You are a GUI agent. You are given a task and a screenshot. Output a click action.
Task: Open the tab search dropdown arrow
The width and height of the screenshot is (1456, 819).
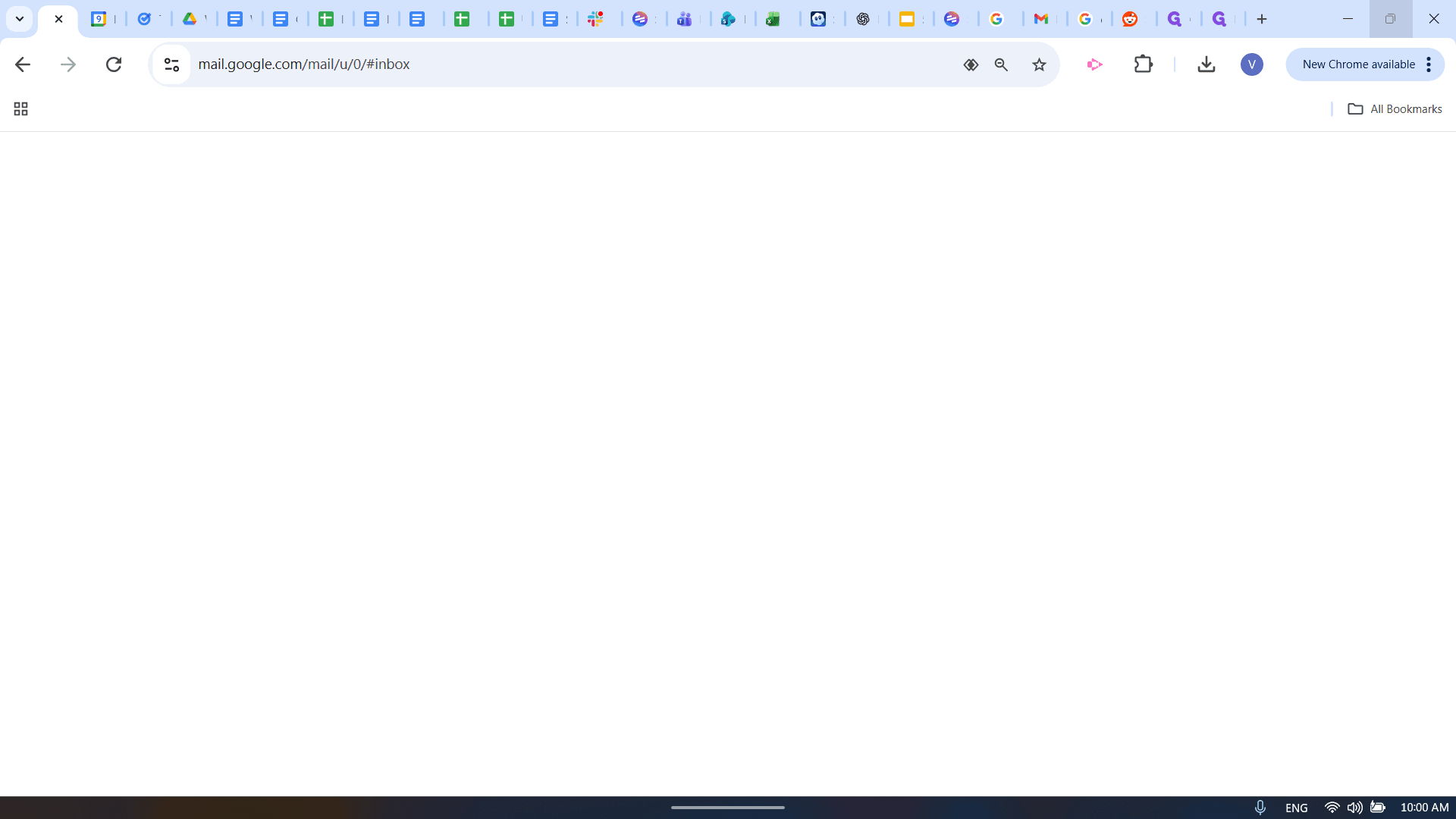20,19
